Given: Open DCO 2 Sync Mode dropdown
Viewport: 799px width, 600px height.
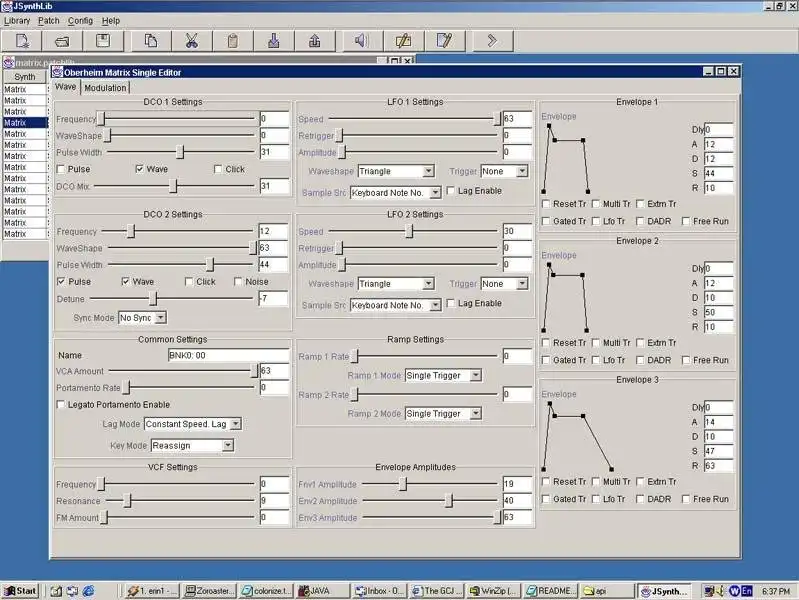Looking at the screenshot, I should coord(142,318).
